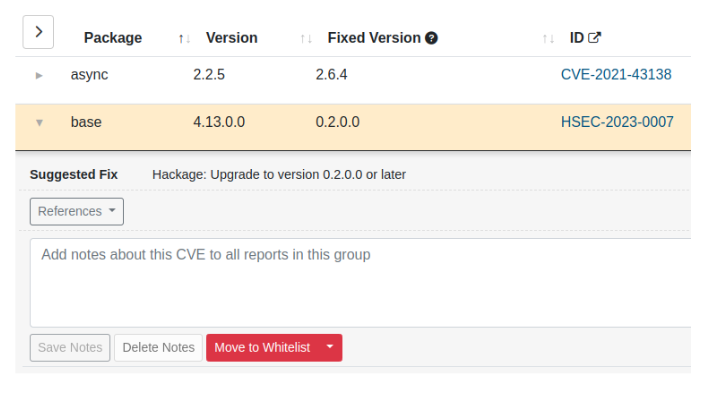Click the right chevron expand-all button
704x393 pixels.
(38, 32)
